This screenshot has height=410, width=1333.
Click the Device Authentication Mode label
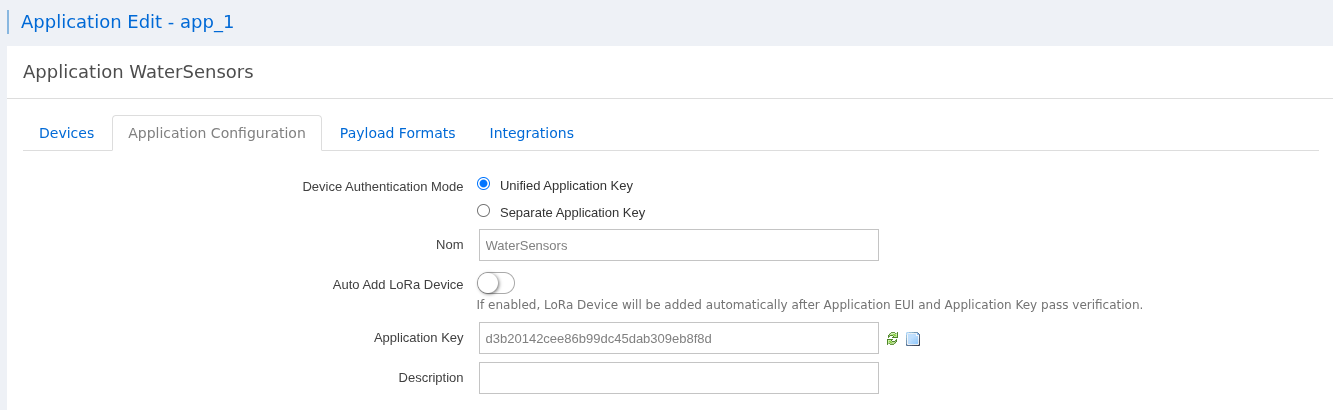tap(382, 187)
